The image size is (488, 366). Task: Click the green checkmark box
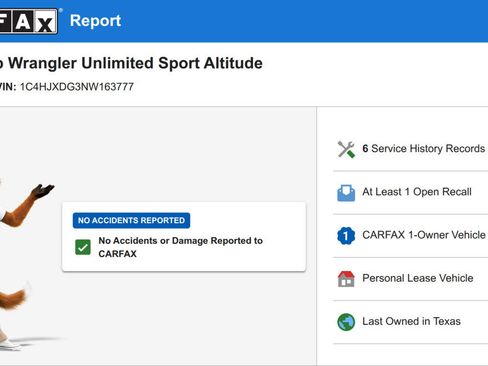pyautogui.click(x=83, y=247)
